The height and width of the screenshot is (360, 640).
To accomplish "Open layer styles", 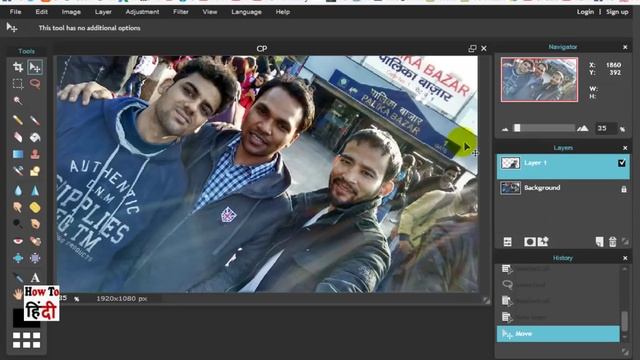I will pyautogui.click(x=543, y=242).
